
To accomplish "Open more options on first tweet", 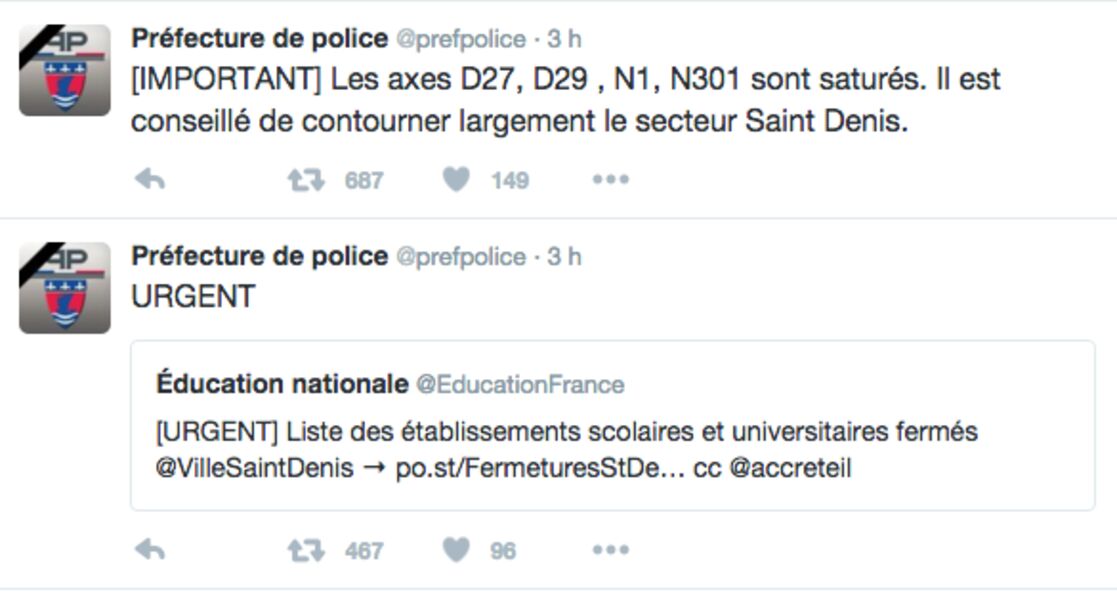I will coord(611,180).
